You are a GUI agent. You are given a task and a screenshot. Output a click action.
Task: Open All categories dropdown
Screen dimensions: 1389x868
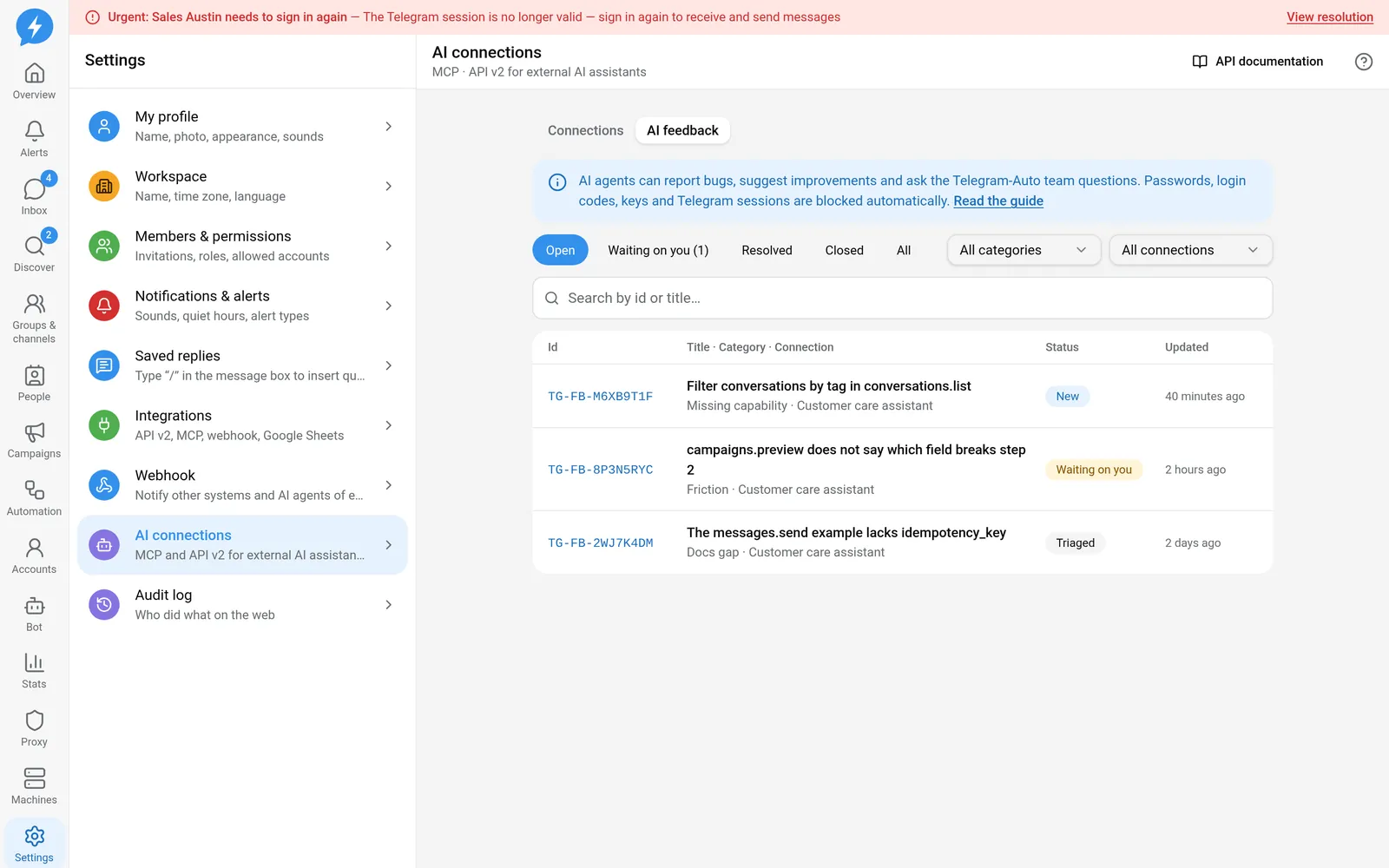(1024, 250)
